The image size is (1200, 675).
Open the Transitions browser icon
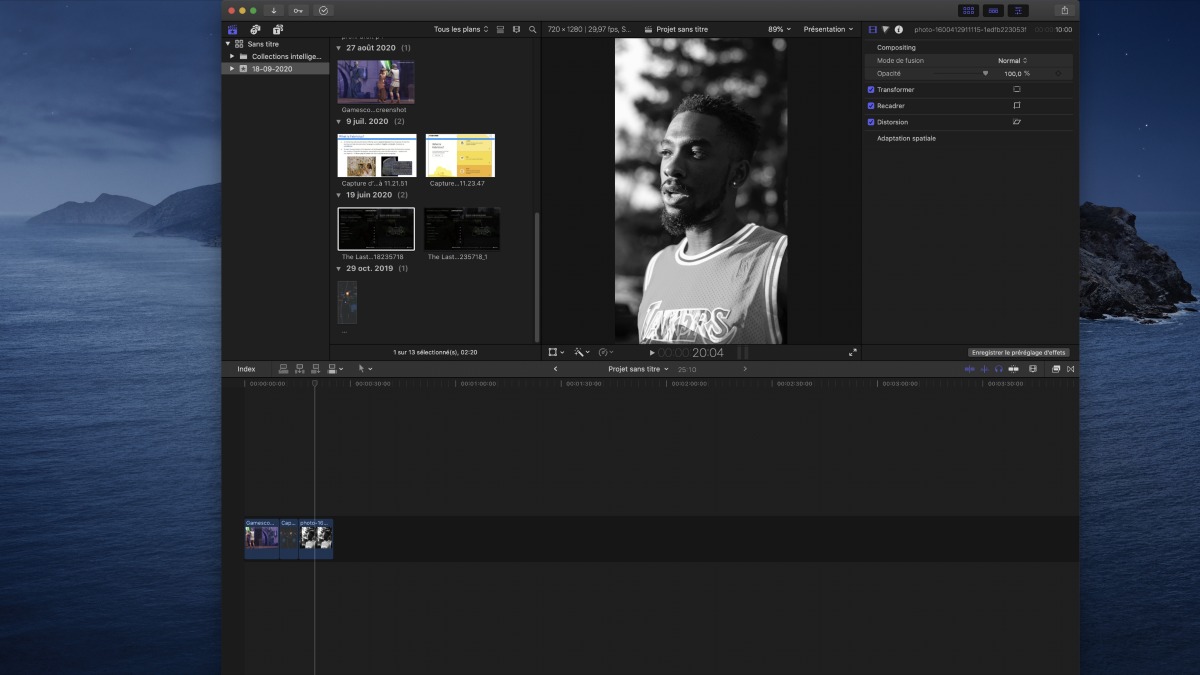pyautogui.click(x=1070, y=369)
